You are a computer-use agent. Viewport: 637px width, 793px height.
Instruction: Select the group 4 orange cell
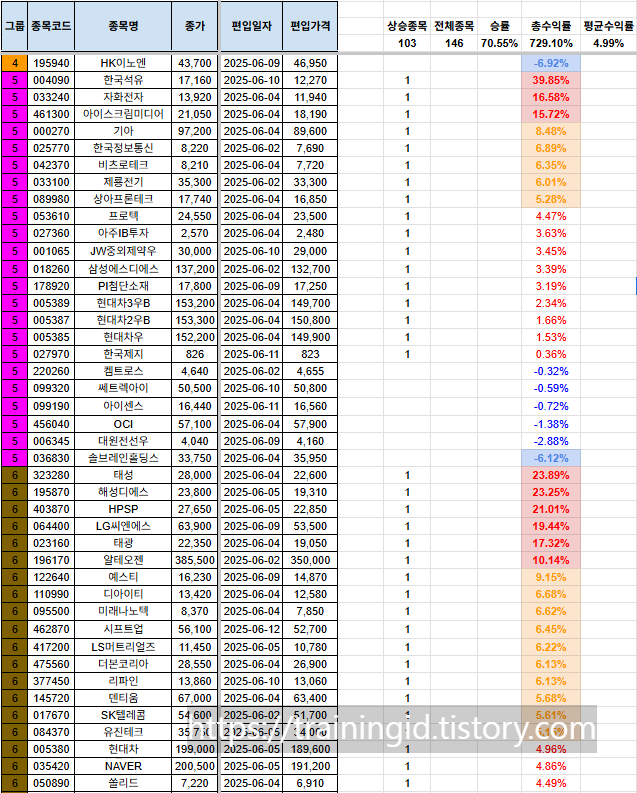(15, 63)
